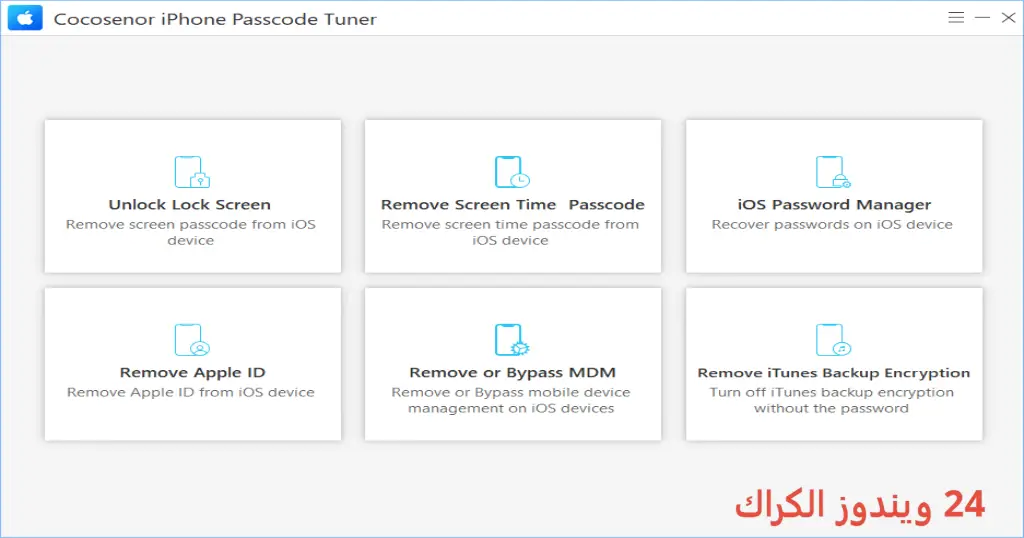Click the iOS Password Manager key icon

coord(833,172)
